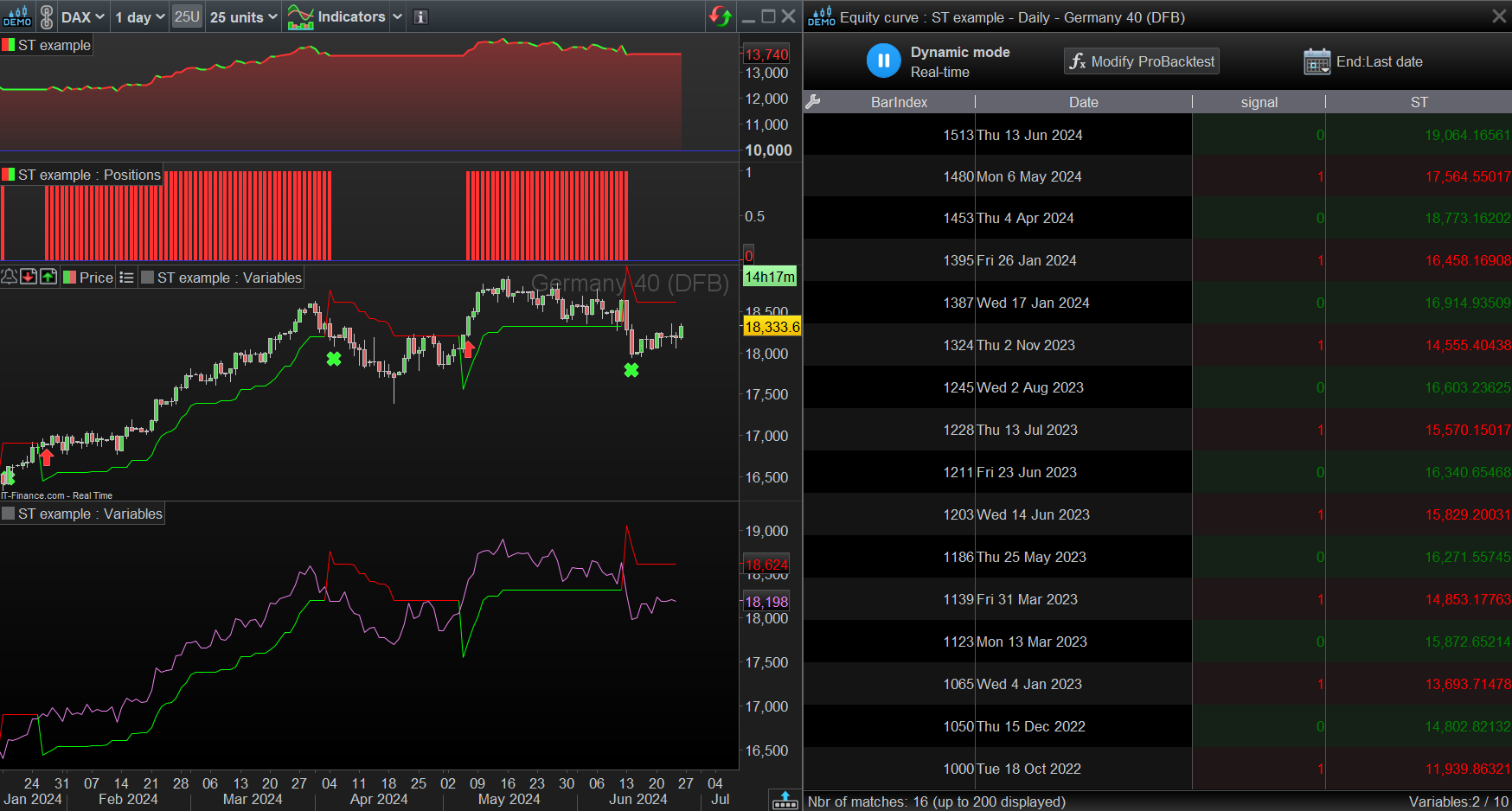1512x811 pixels.
Task: Click the green up-arrow buy order icon
Action: coord(48,277)
